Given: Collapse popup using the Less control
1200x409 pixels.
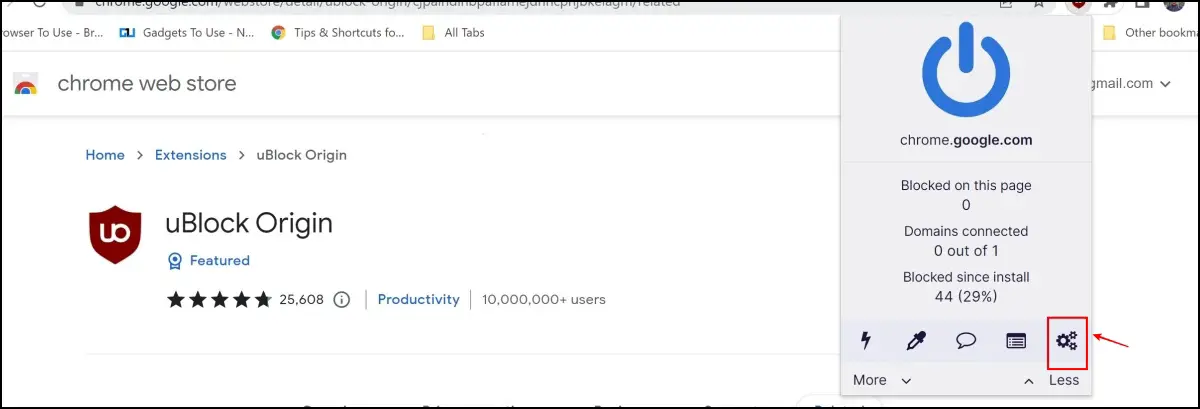Looking at the screenshot, I should pyautogui.click(x=1052, y=380).
